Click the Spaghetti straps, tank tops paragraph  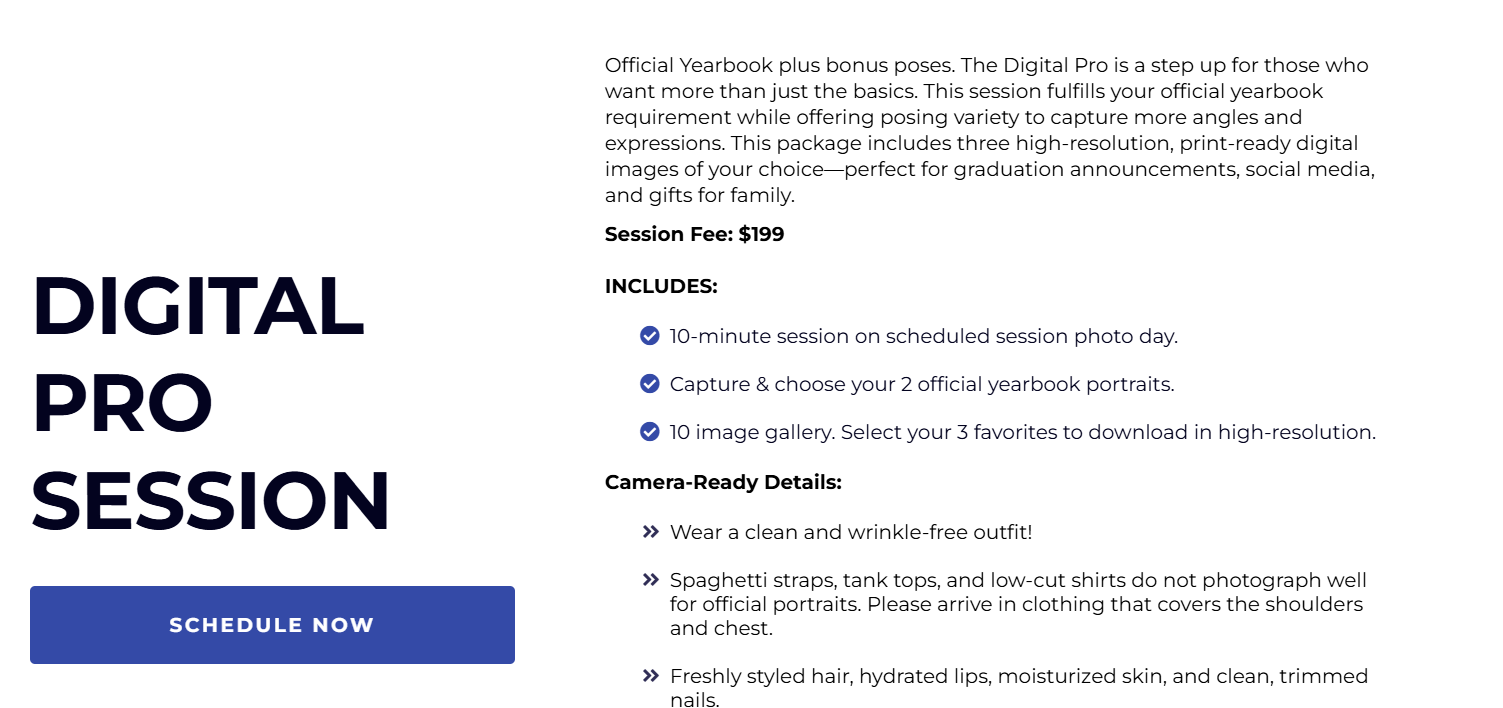point(1018,604)
